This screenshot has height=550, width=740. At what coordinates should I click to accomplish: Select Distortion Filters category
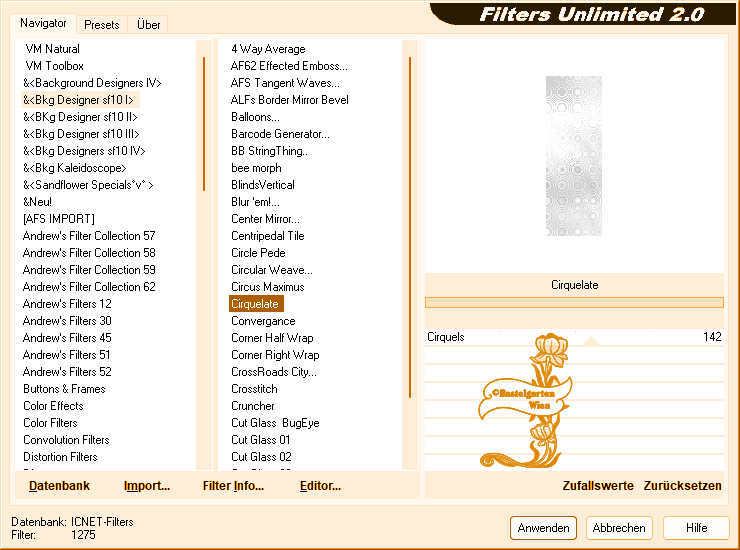click(60, 457)
